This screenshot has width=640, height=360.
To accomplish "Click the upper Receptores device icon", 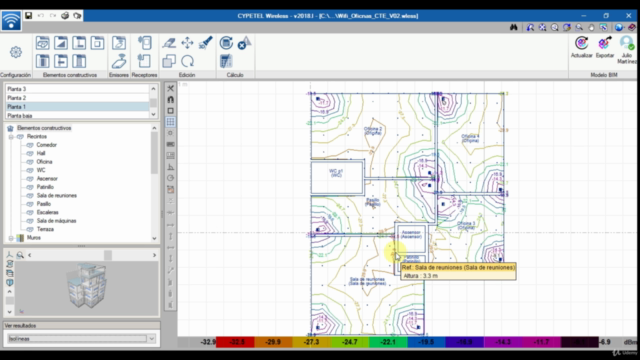I will (x=144, y=43).
